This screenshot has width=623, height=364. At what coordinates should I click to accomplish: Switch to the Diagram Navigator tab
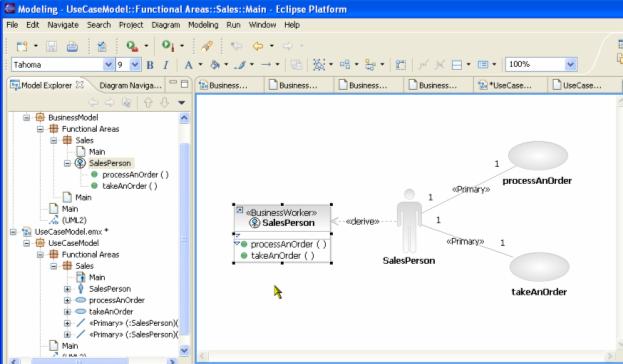tap(130, 85)
